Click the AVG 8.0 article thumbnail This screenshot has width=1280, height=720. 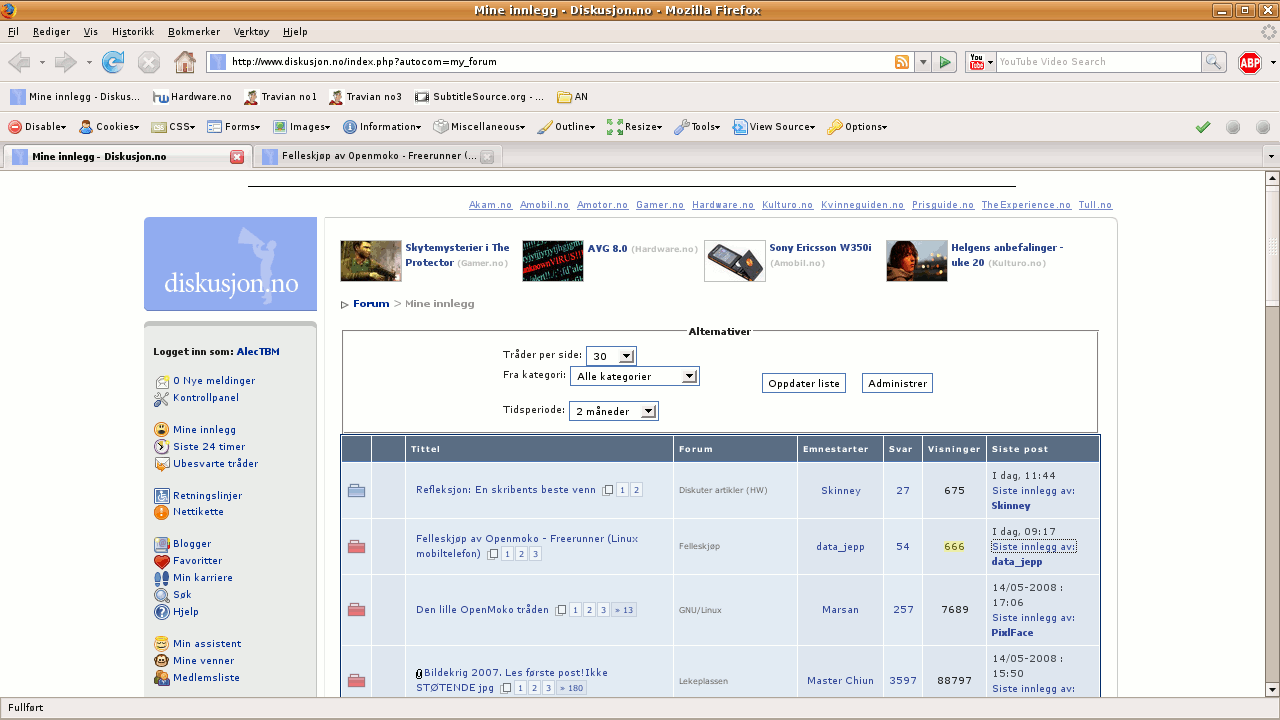click(x=552, y=261)
